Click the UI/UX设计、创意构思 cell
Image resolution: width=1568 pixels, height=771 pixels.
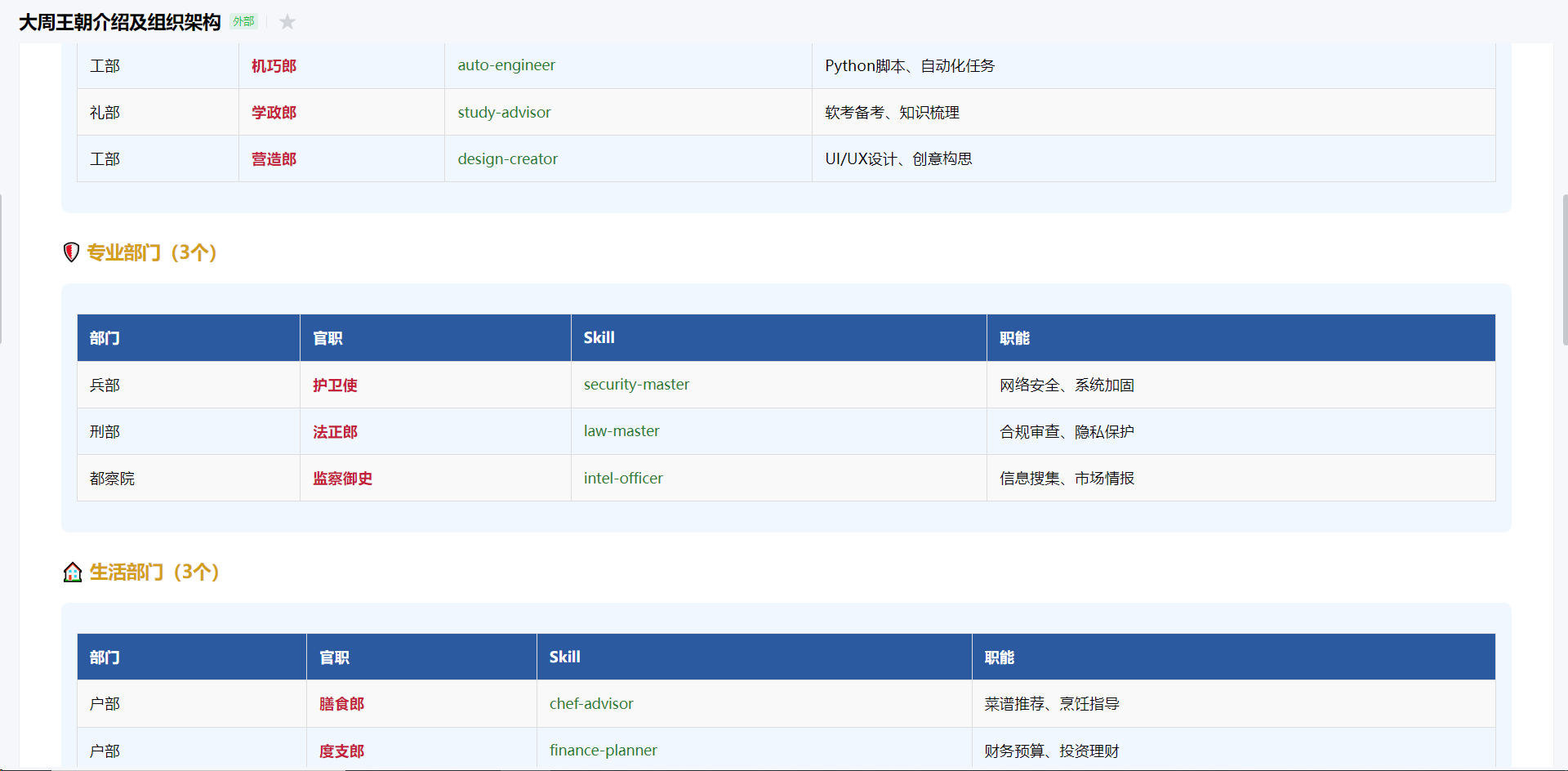coord(1154,158)
